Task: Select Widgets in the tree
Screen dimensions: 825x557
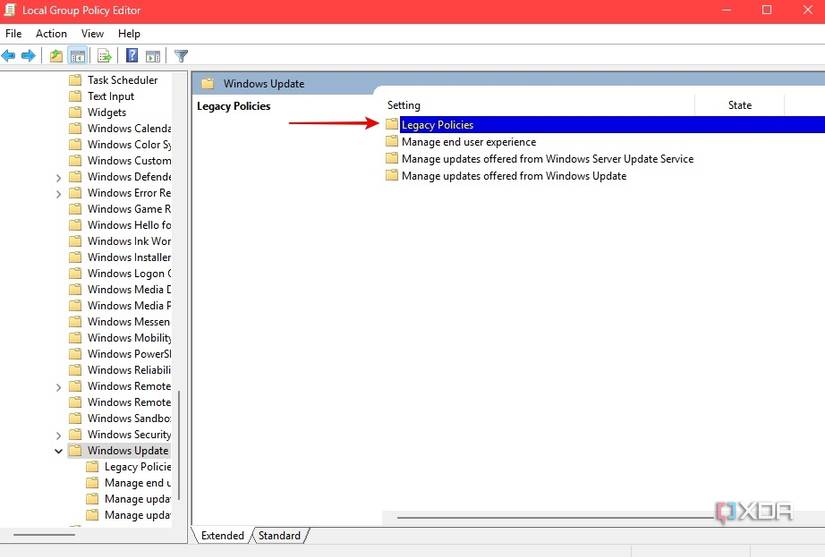Action: (107, 112)
